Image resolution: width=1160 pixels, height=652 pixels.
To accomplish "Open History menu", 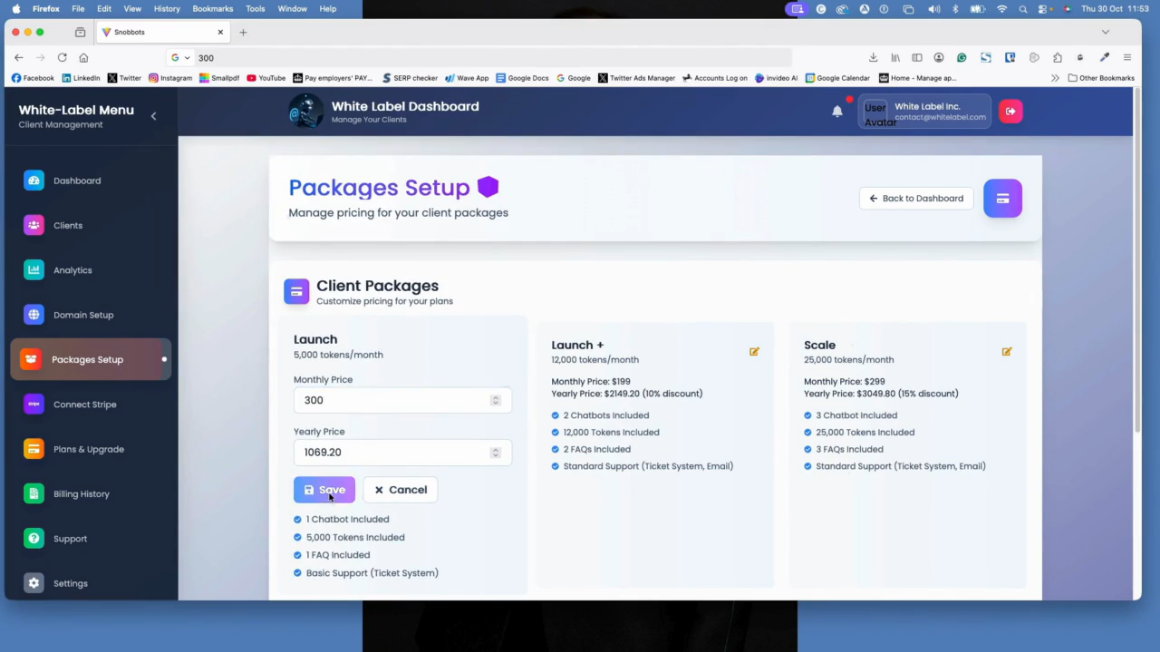I will tap(166, 9).
